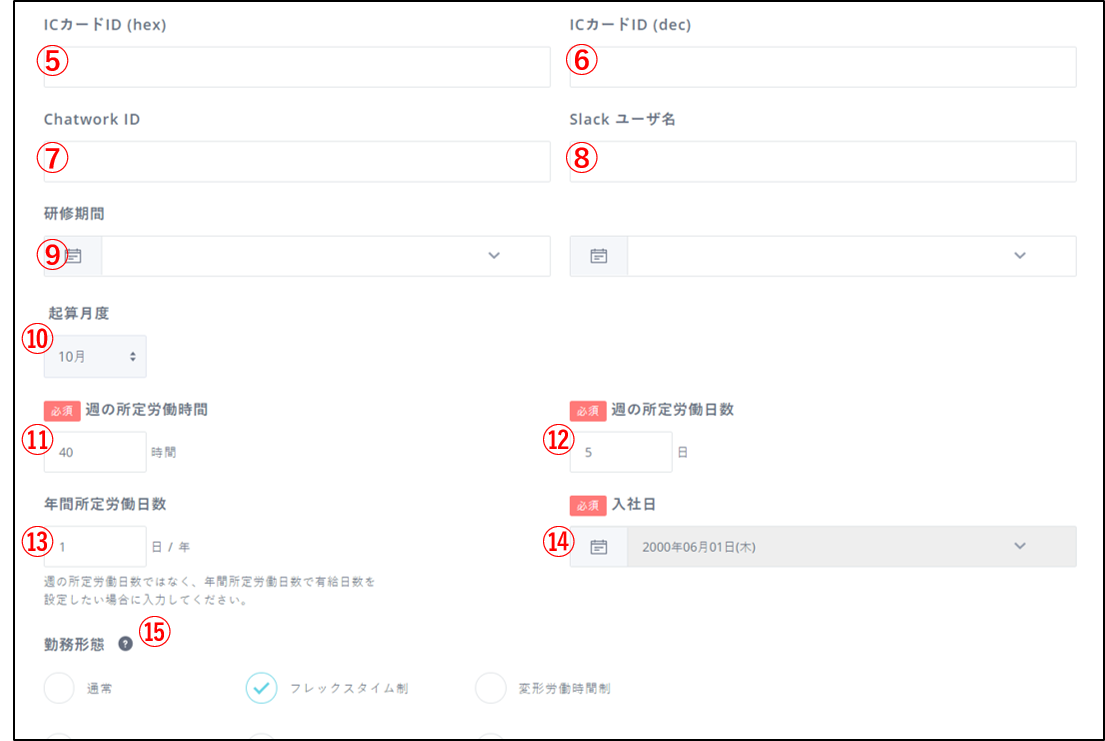Screen dimensions: 1105x741
Task: Expand the 研修期間 end date chevron
Action: [1019, 256]
